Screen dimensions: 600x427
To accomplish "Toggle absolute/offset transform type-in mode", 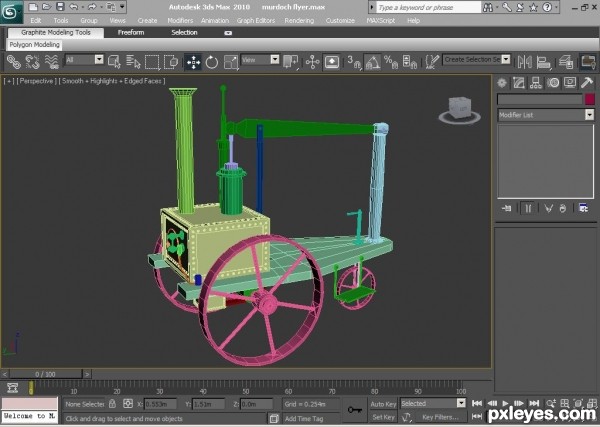I will [128, 404].
